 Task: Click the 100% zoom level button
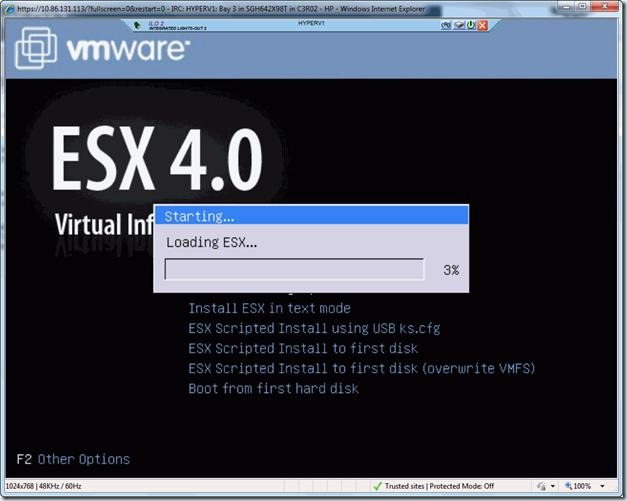pos(578,486)
